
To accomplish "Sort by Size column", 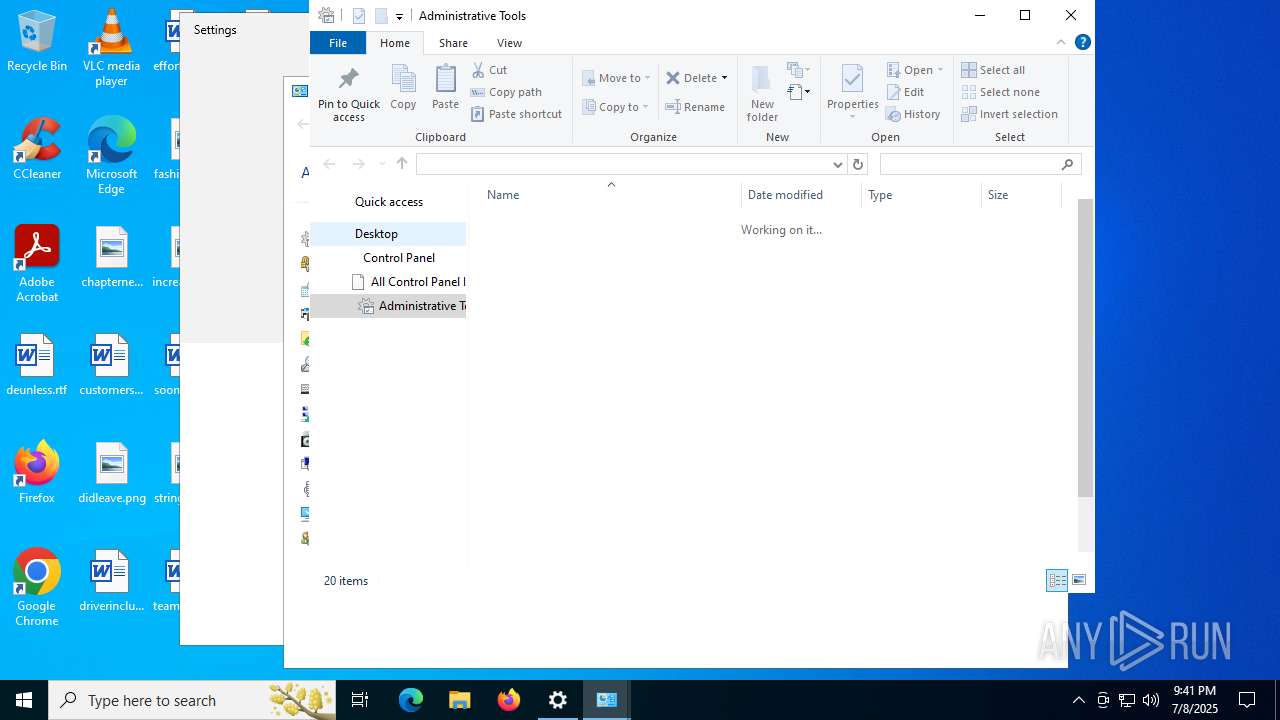I will (1021, 195).
